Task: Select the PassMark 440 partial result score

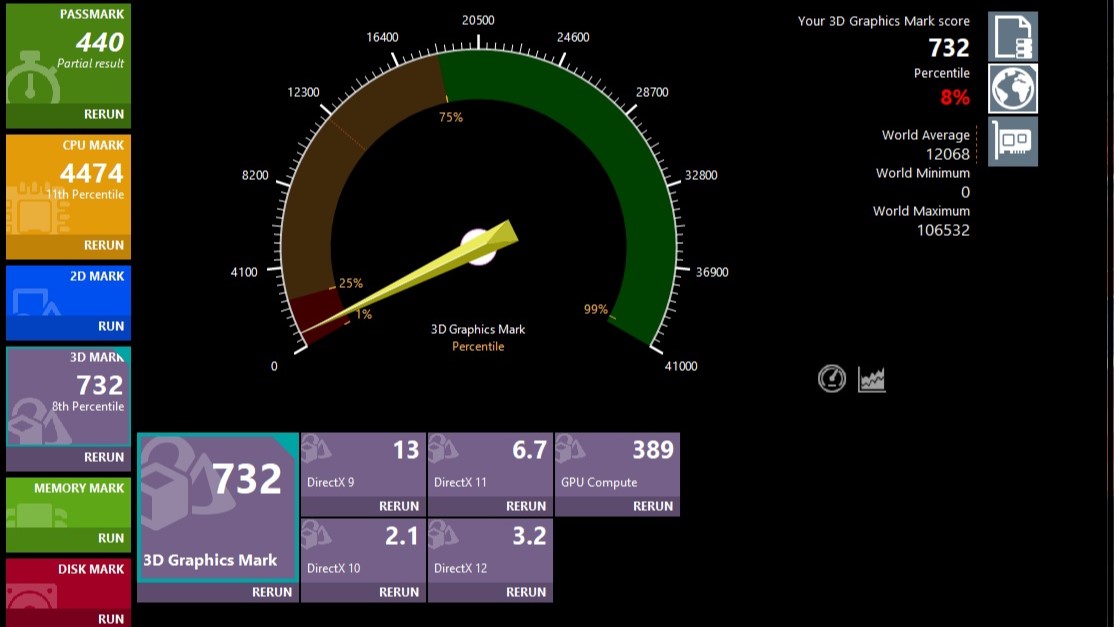Action: (100, 43)
